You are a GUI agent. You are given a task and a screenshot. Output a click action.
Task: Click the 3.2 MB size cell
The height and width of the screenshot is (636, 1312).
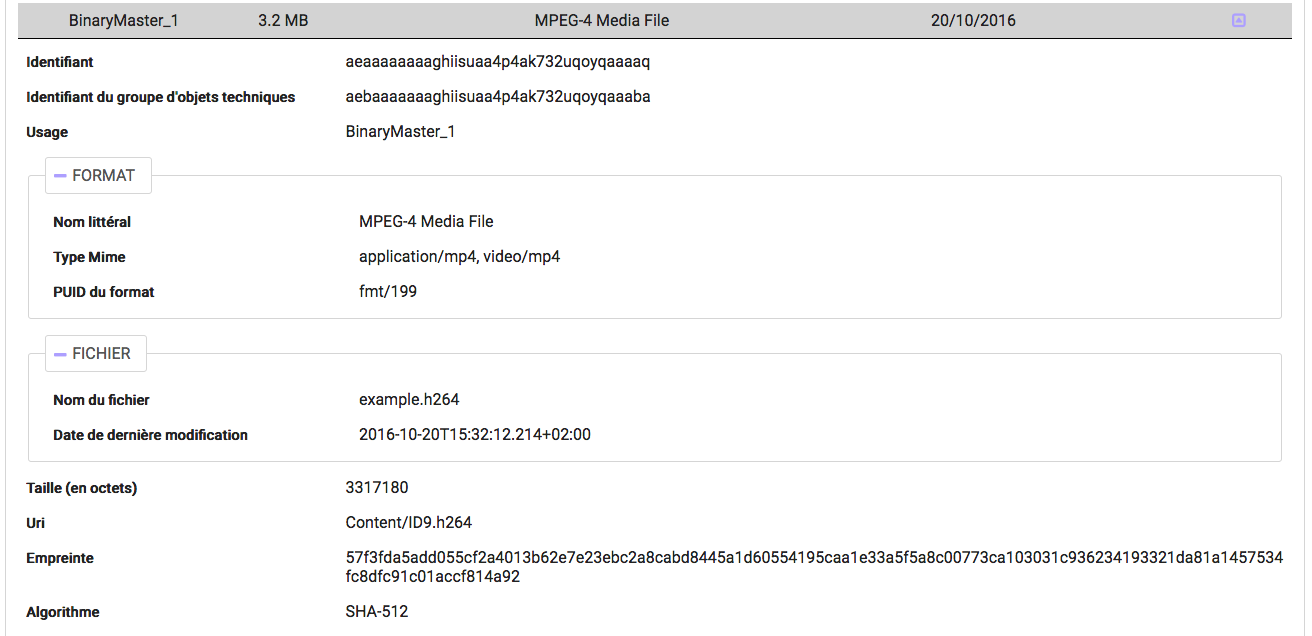tap(283, 20)
